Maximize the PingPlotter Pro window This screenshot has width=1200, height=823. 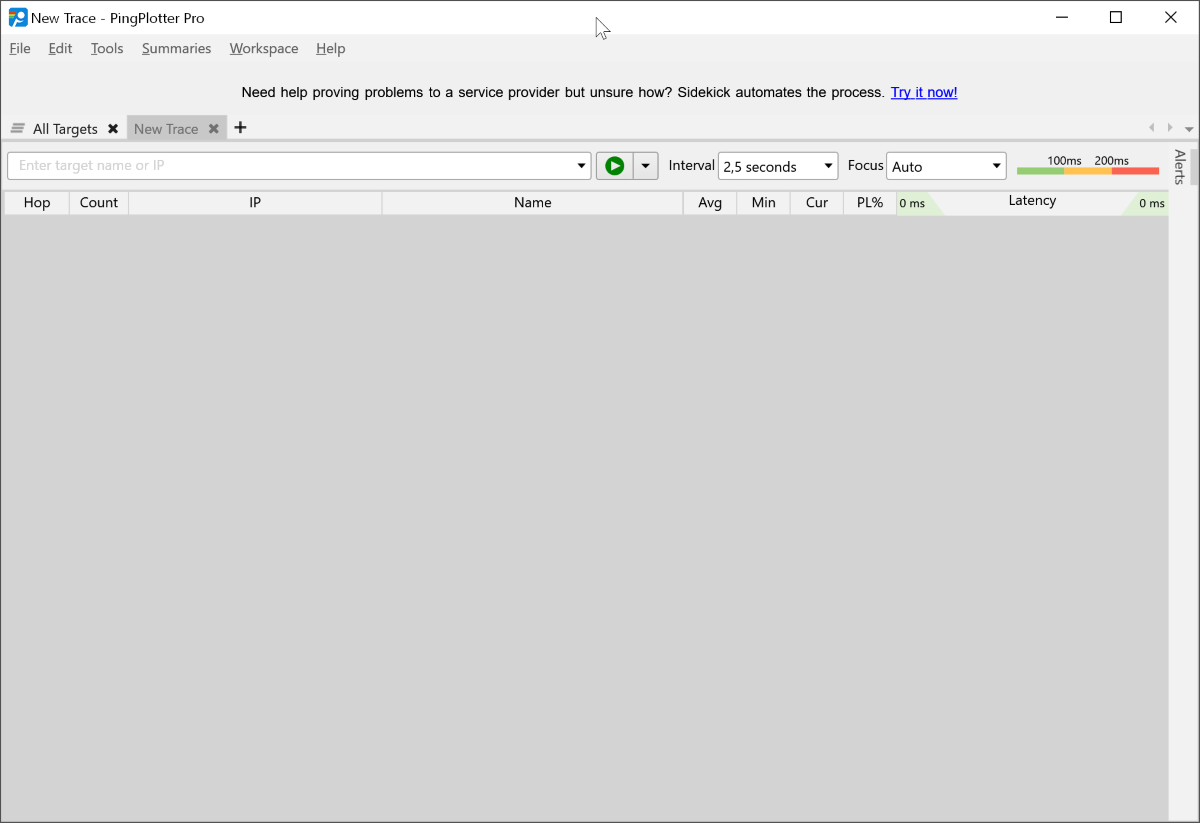coord(1116,17)
